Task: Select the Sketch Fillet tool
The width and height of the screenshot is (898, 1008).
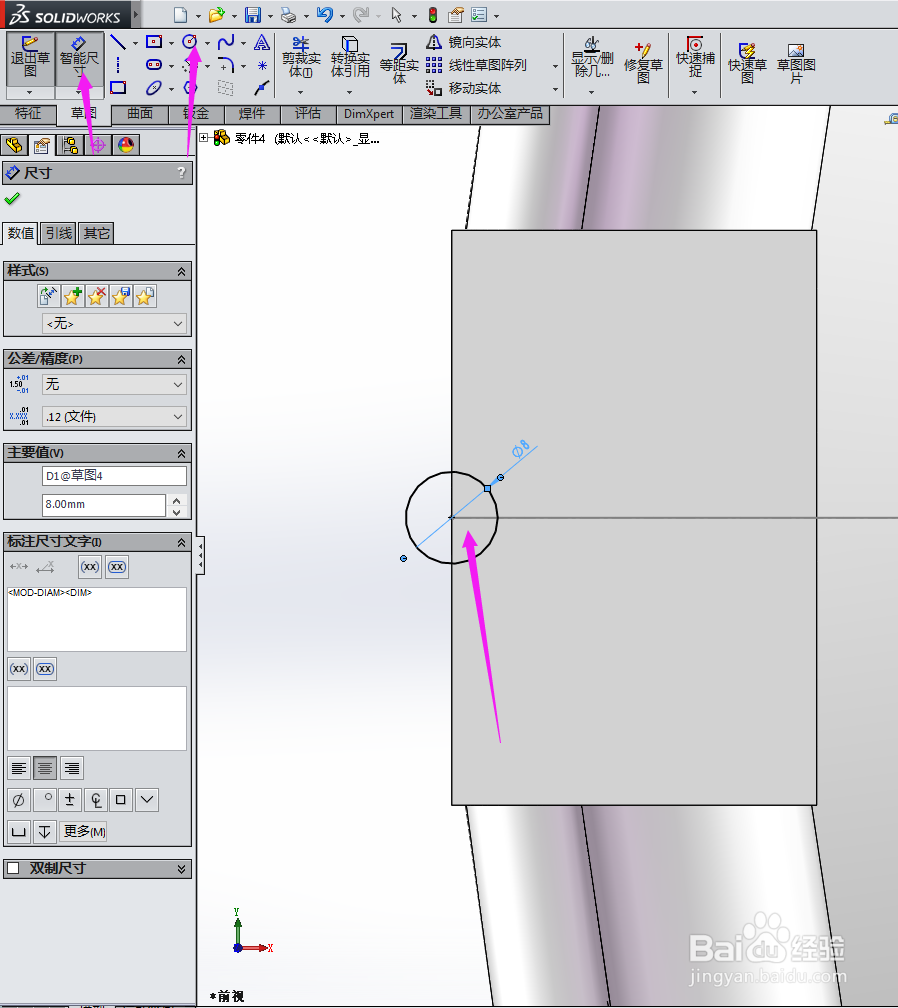Action: (x=226, y=65)
